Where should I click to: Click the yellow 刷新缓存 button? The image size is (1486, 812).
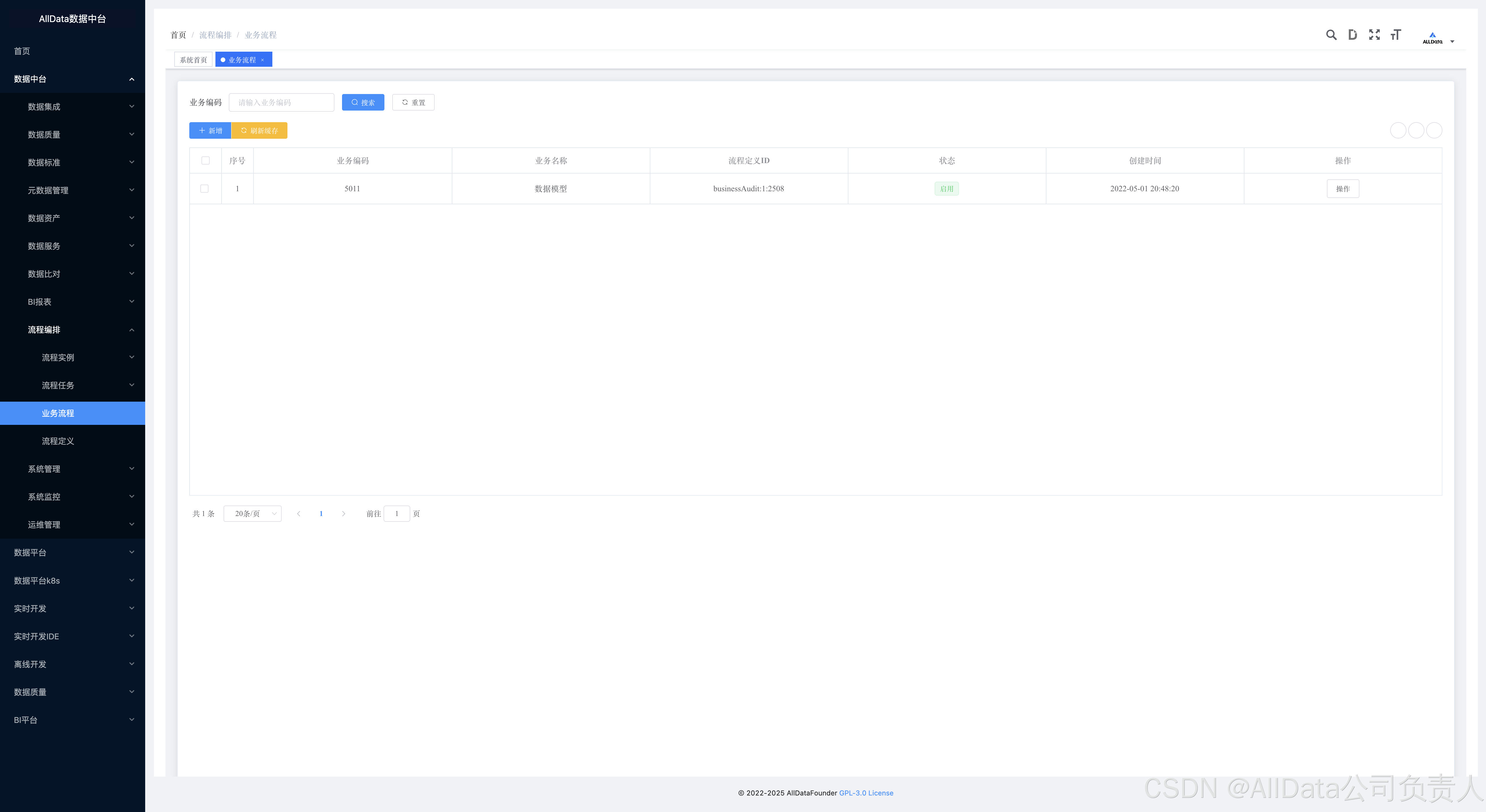click(259, 131)
